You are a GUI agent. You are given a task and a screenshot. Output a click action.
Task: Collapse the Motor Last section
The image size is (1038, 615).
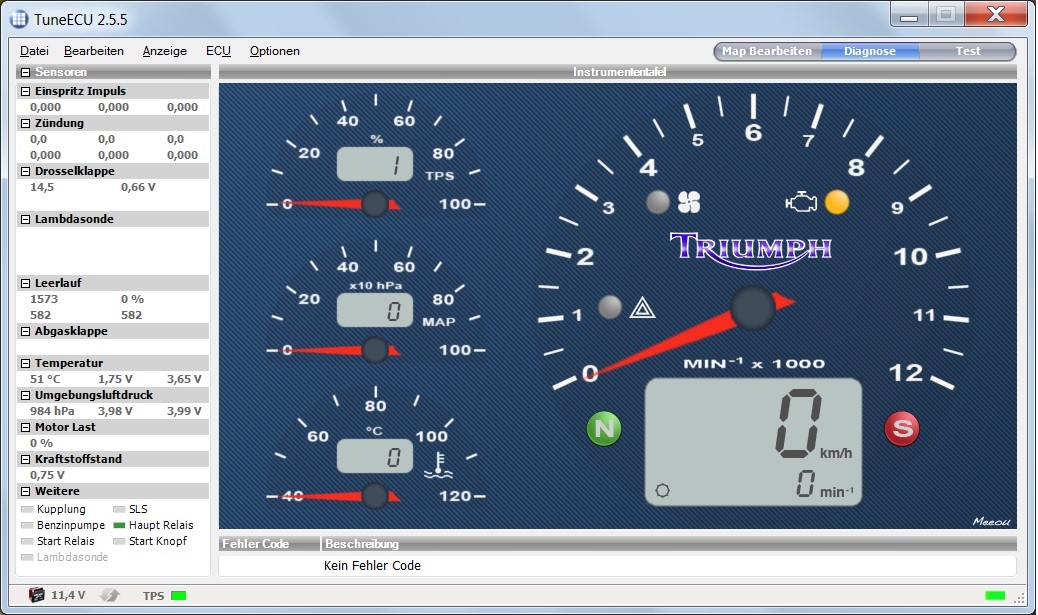tap(25, 428)
